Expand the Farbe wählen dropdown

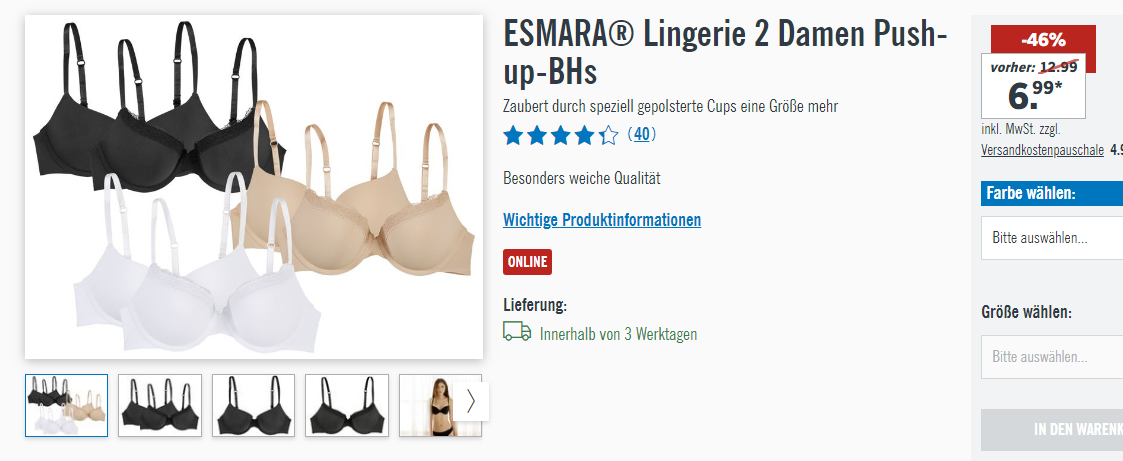click(x=1052, y=238)
